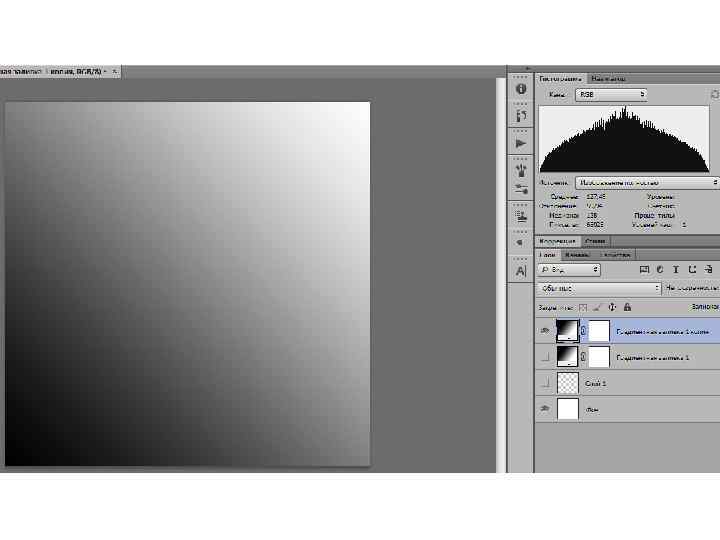This screenshot has height=540, width=720.
Task: Click mask link icon on selected gradient copy layer
Action: pyautogui.click(x=583, y=331)
